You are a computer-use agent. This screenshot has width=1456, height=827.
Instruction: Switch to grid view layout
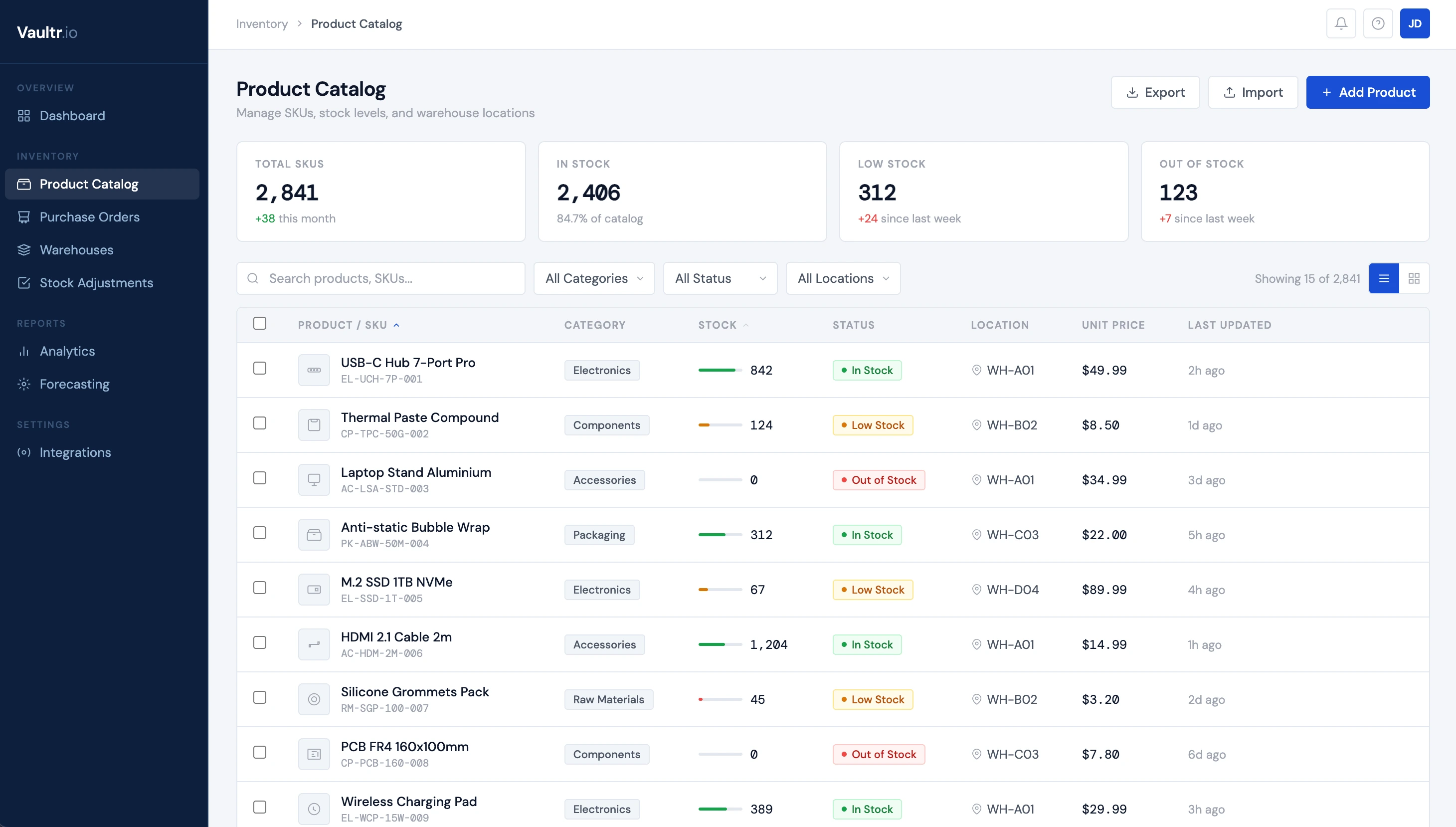1414,278
